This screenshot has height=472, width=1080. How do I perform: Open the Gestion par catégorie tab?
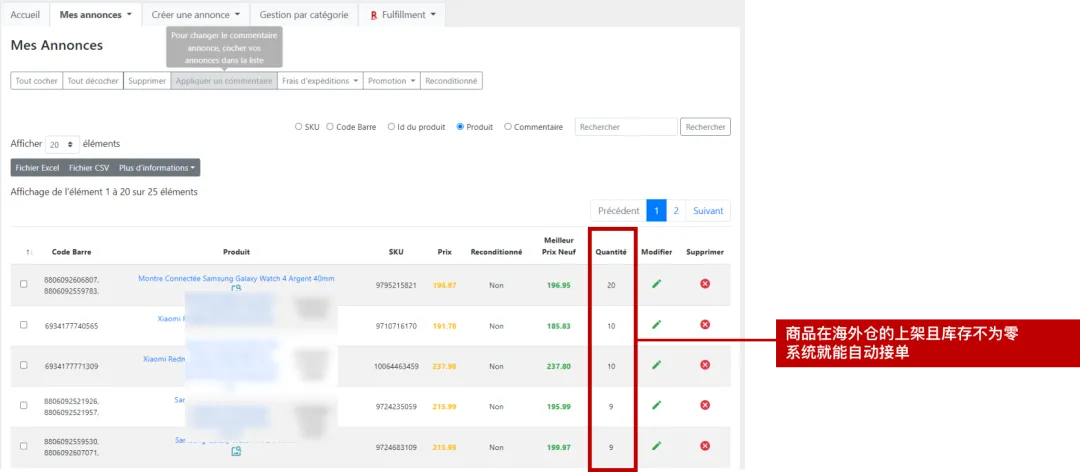[x=304, y=14]
